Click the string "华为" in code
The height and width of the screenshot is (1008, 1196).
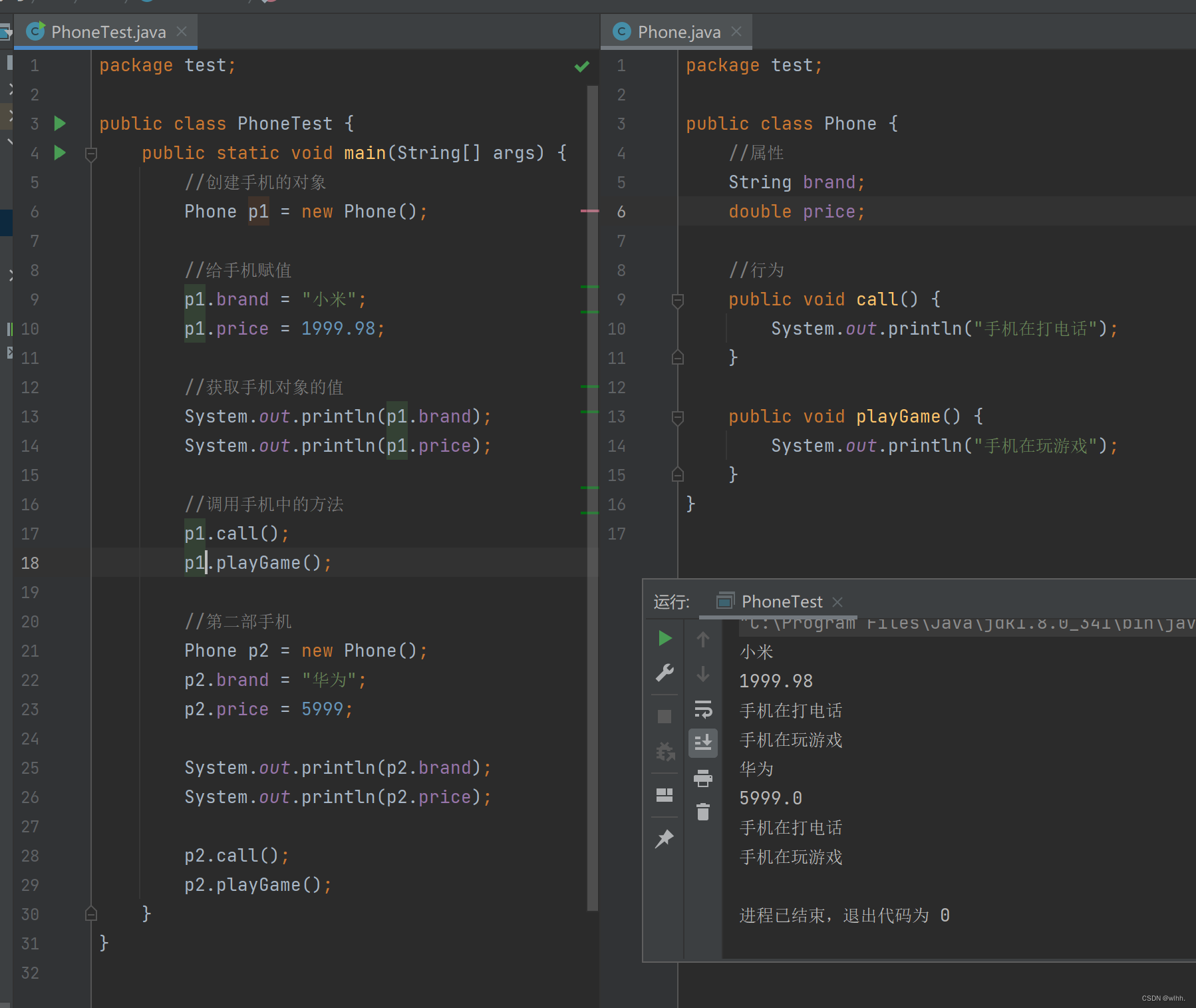pos(329,680)
